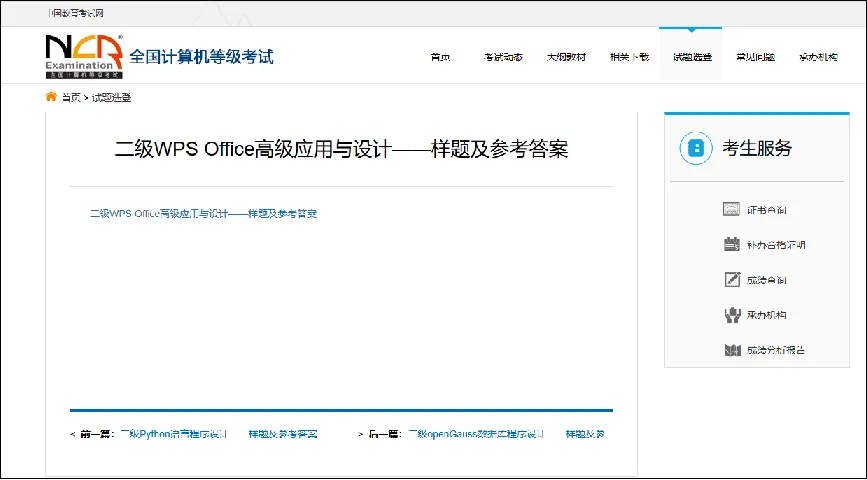Click the 考生服务 heading text

pyautogui.click(x=757, y=148)
